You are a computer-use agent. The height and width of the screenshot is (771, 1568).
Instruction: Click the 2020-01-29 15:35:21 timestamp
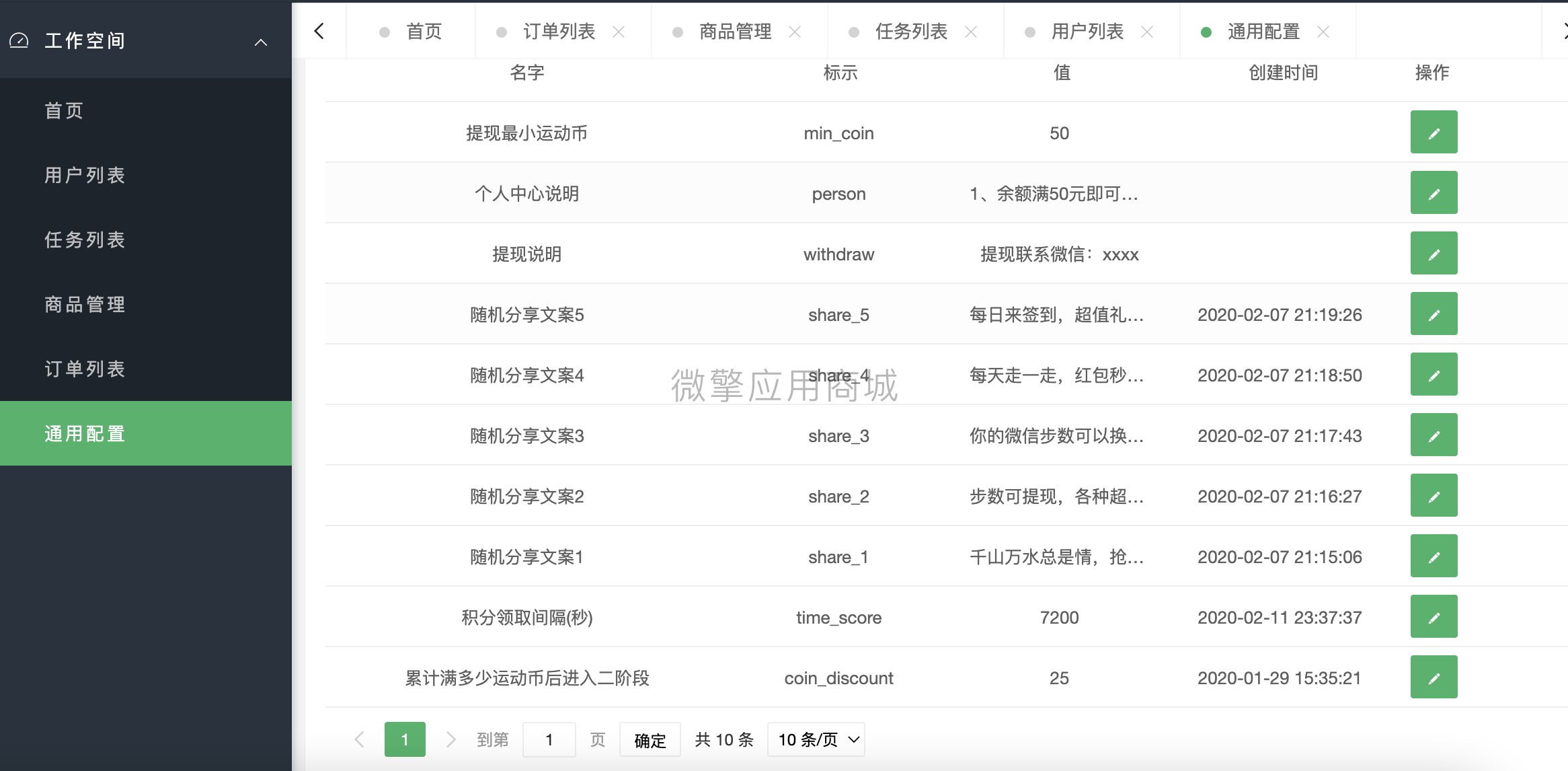pyautogui.click(x=1280, y=678)
